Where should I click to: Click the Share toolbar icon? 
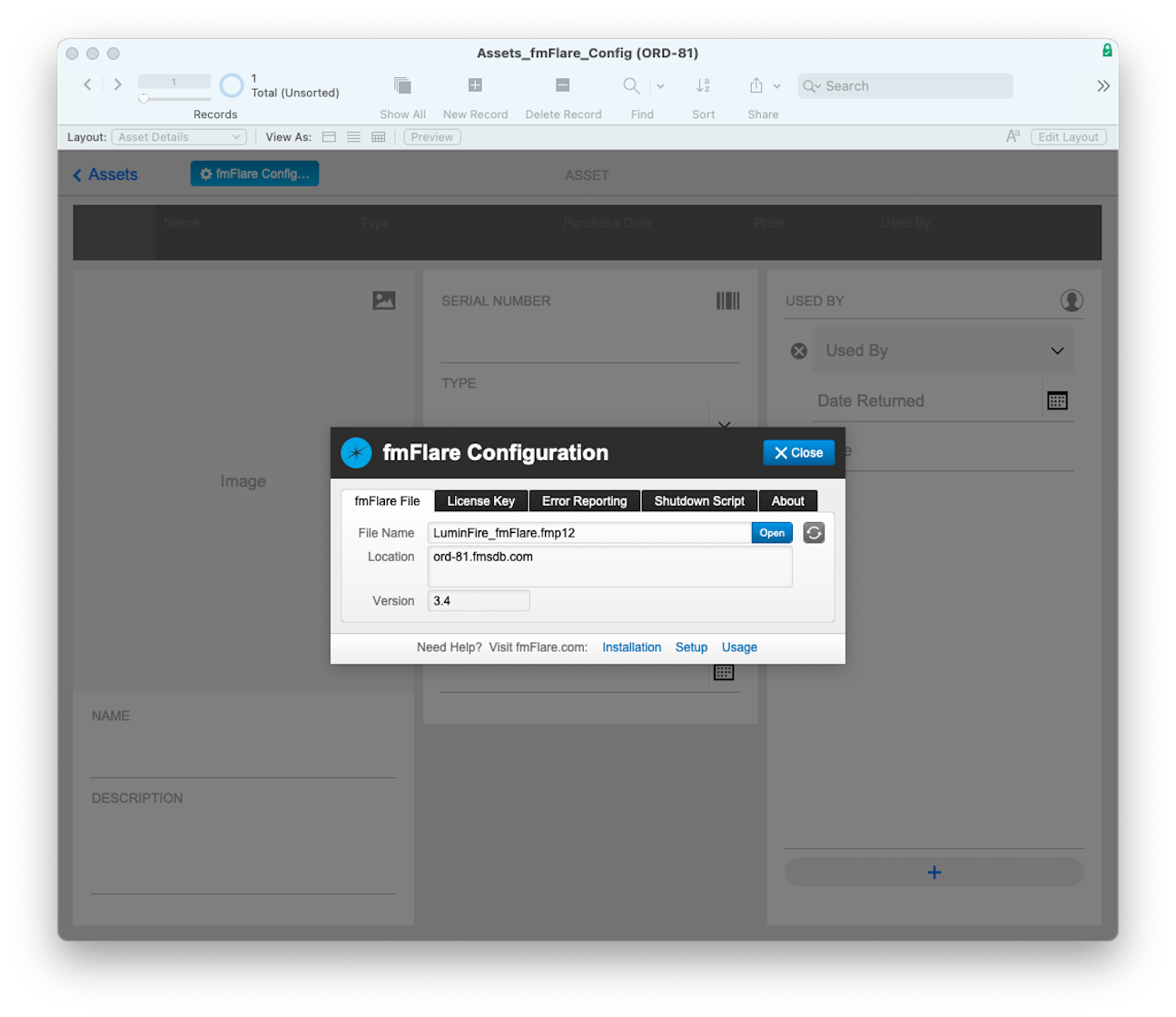click(x=756, y=85)
